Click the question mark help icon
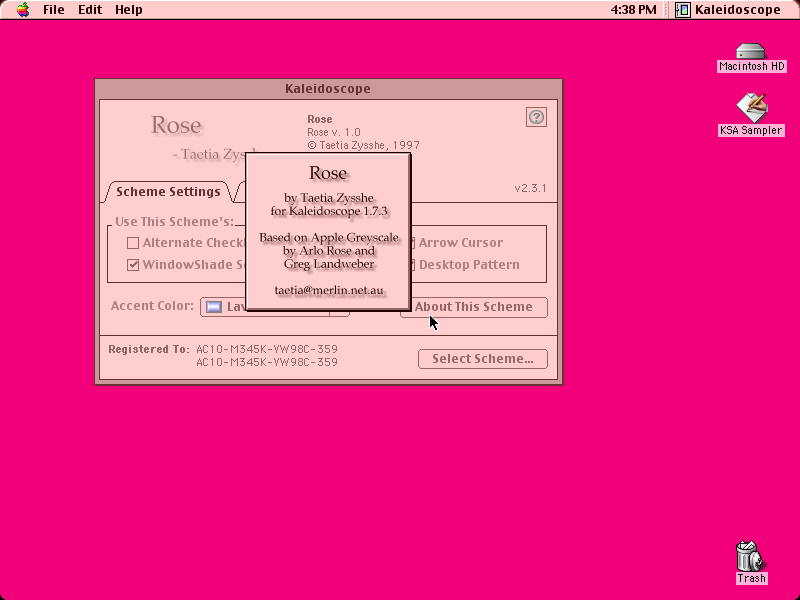The image size is (800, 600). coord(536,117)
